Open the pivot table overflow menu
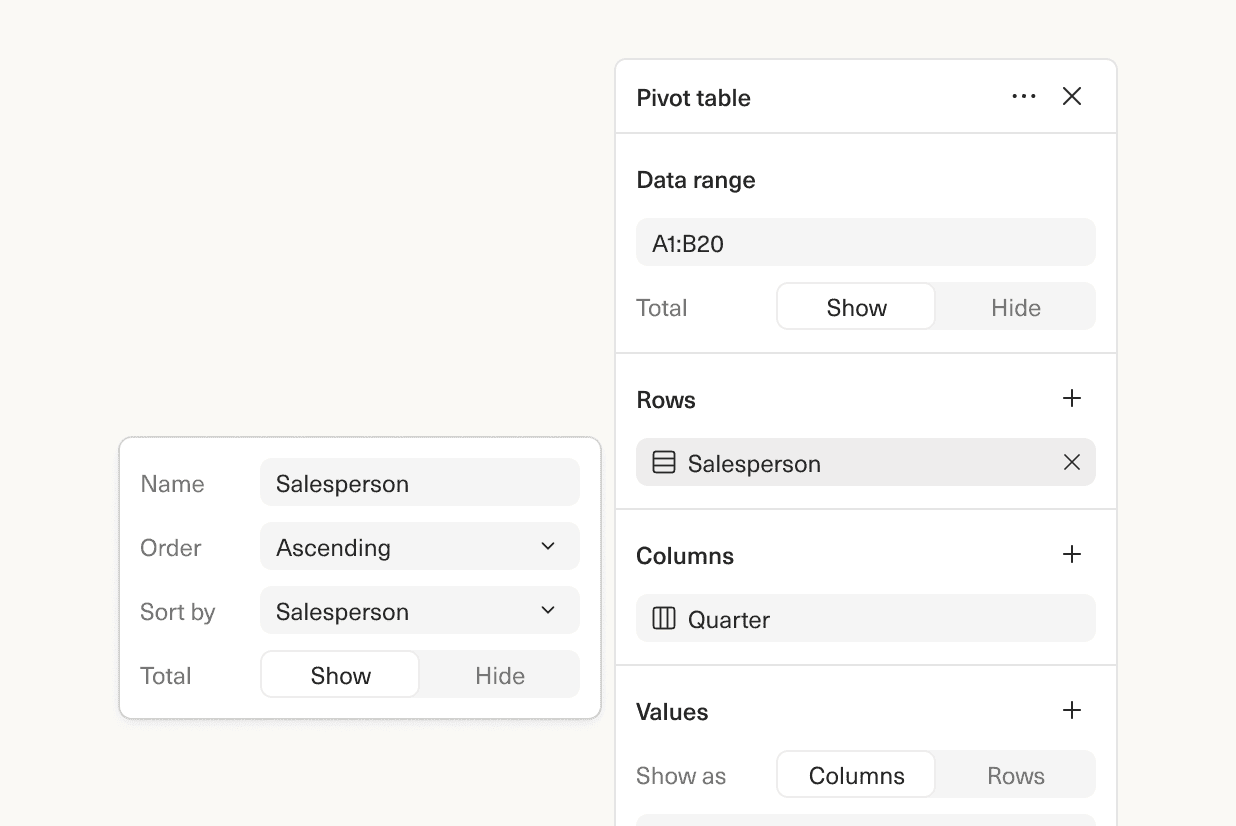The width and height of the screenshot is (1236, 826). click(1024, 96)
